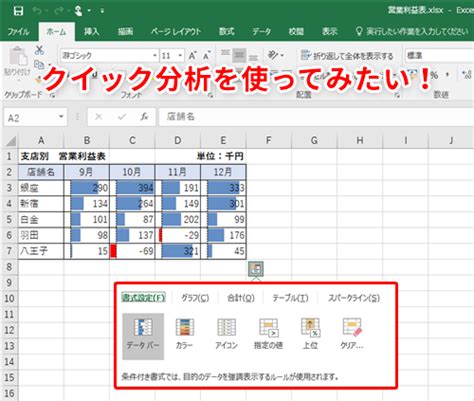Open the 挿入 ribbon tab
The height and width of the screenshot is (401, 474).
pyautogui.click(x=91, y=32)
